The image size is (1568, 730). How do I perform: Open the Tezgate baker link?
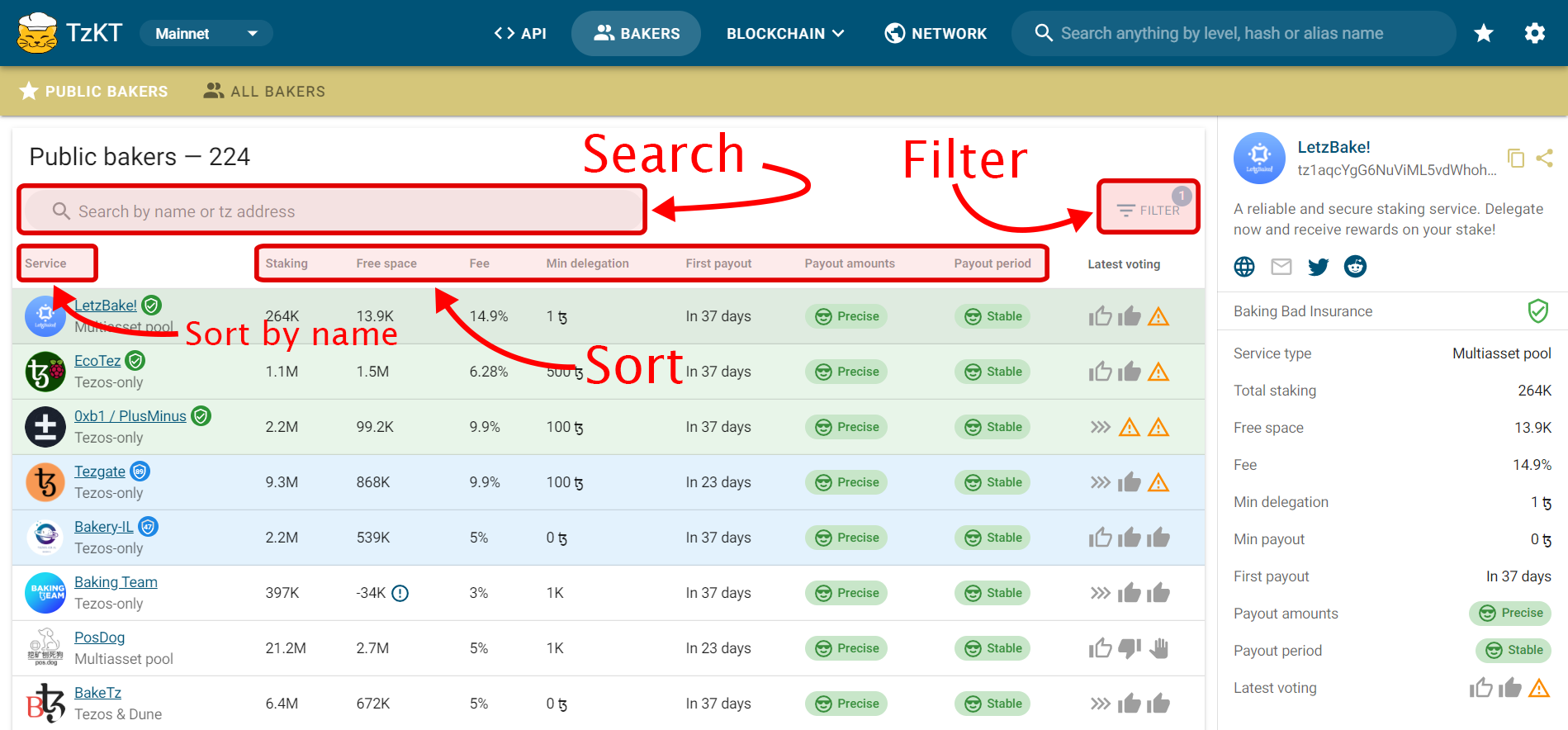click(100, 472)
